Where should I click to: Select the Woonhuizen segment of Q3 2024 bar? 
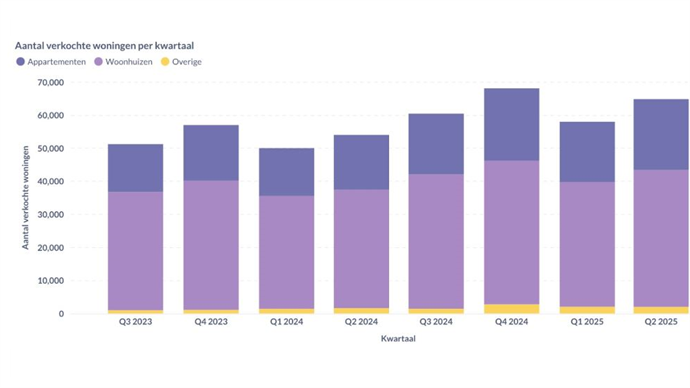436,242
